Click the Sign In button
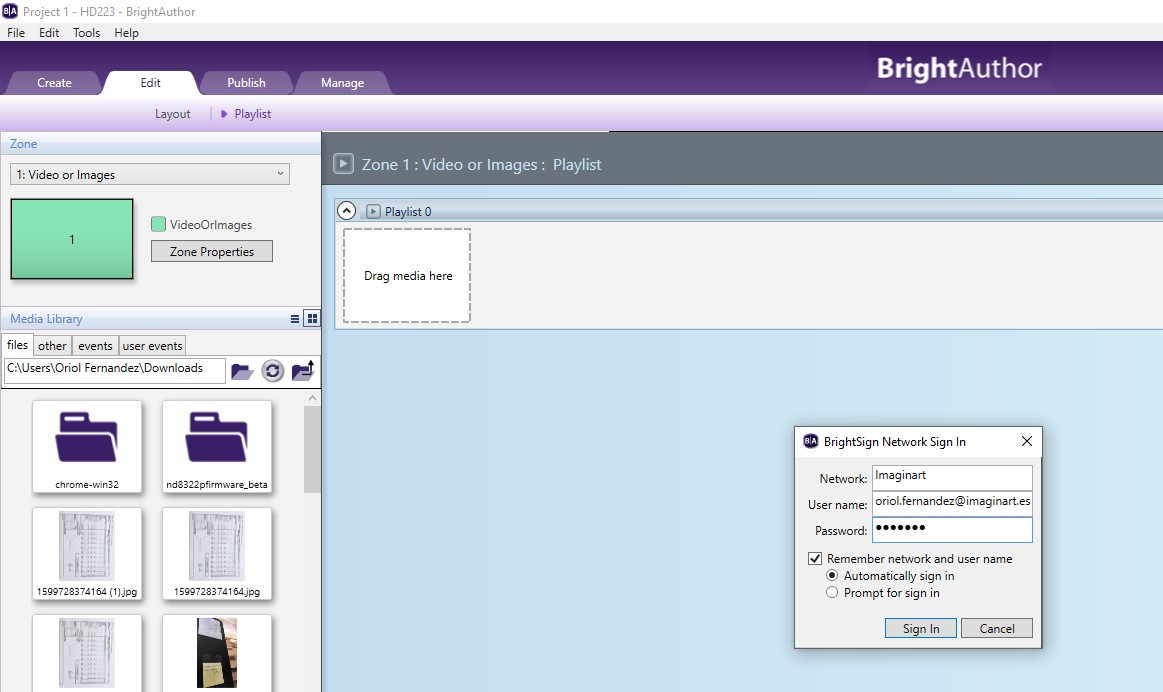Image resolution: width=1163 pixels, height=692 pixels. click(920, 628)
